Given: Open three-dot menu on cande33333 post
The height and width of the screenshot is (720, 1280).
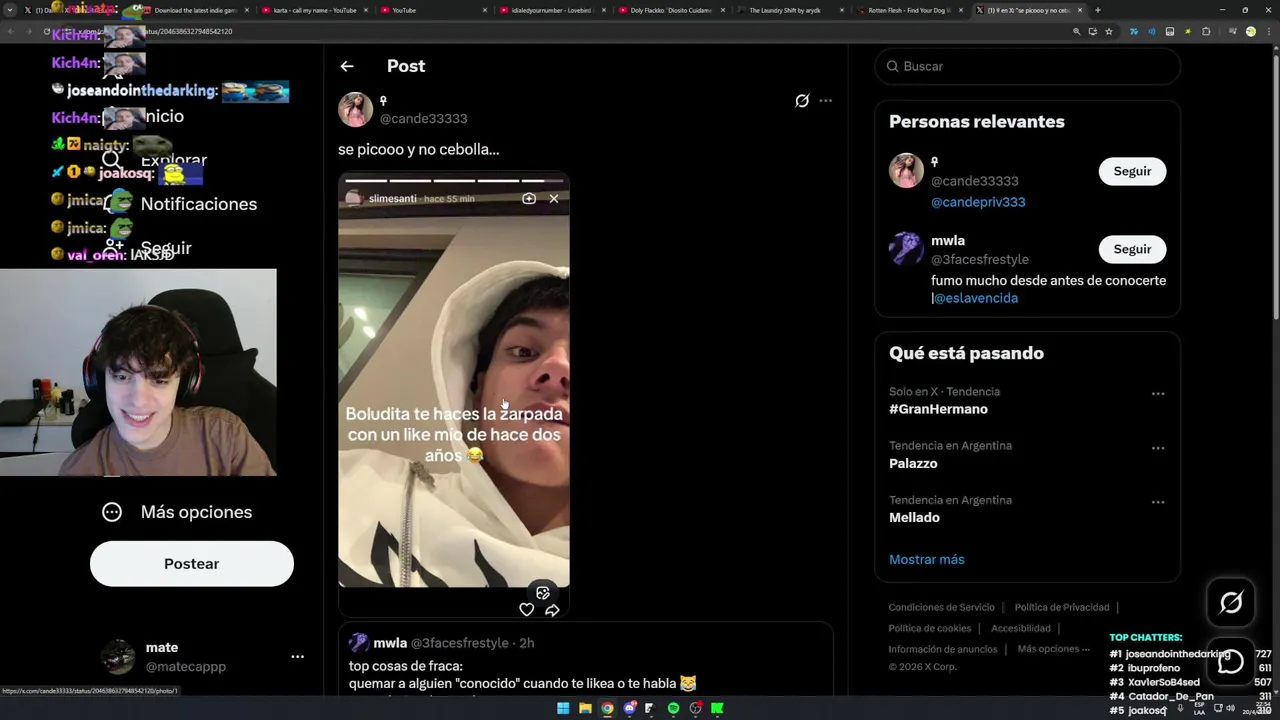Looking at the screenshot, I should tap(825, 101).
